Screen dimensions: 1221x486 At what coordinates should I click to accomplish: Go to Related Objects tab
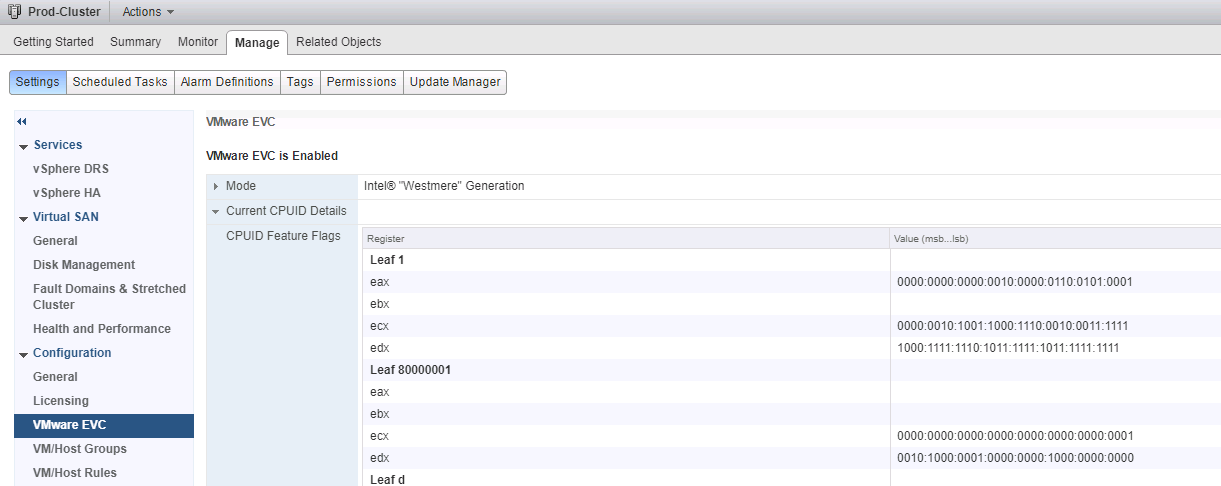click(x=338, y=42)
